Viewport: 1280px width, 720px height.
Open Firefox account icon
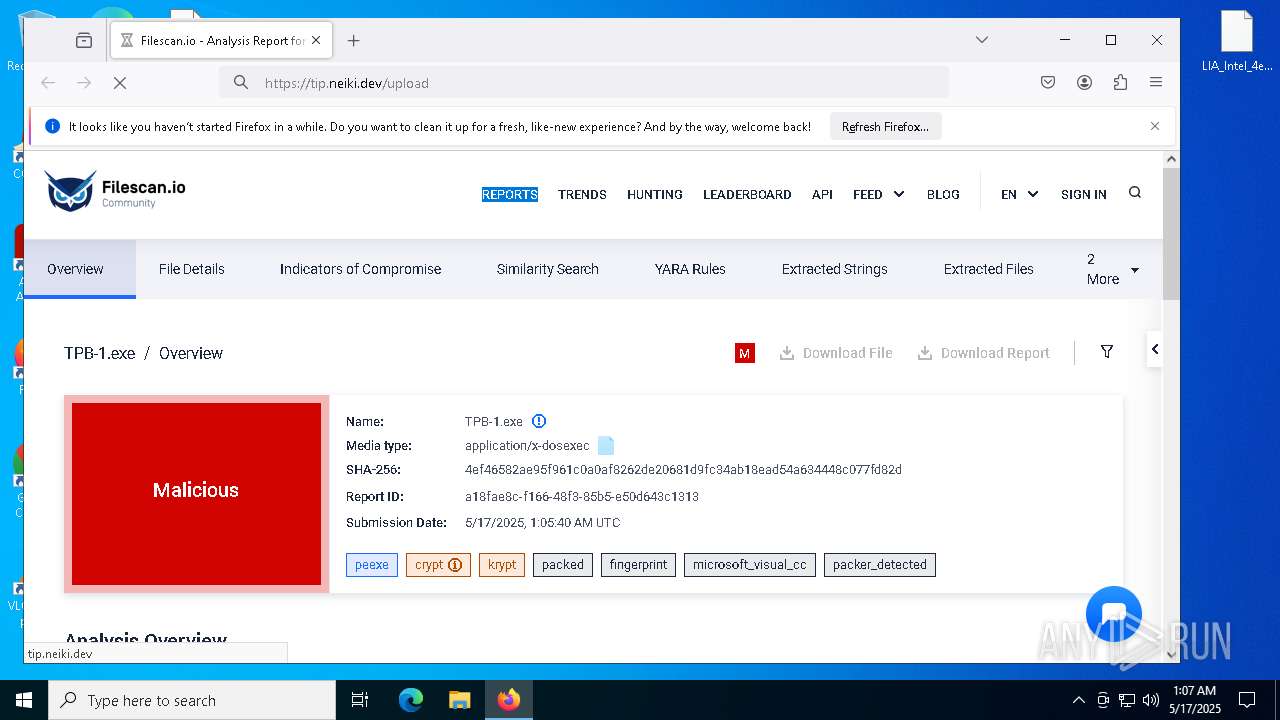[x=1084, y=83]
